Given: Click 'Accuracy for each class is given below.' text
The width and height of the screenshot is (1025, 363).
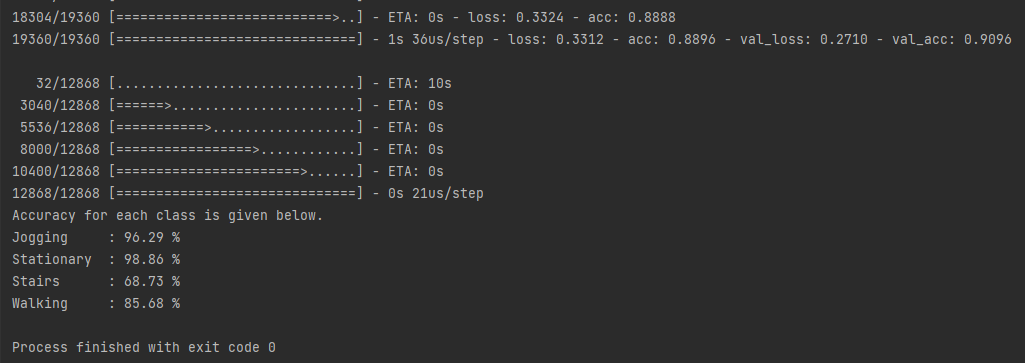Looking at the screenshot, I should 167,215.
